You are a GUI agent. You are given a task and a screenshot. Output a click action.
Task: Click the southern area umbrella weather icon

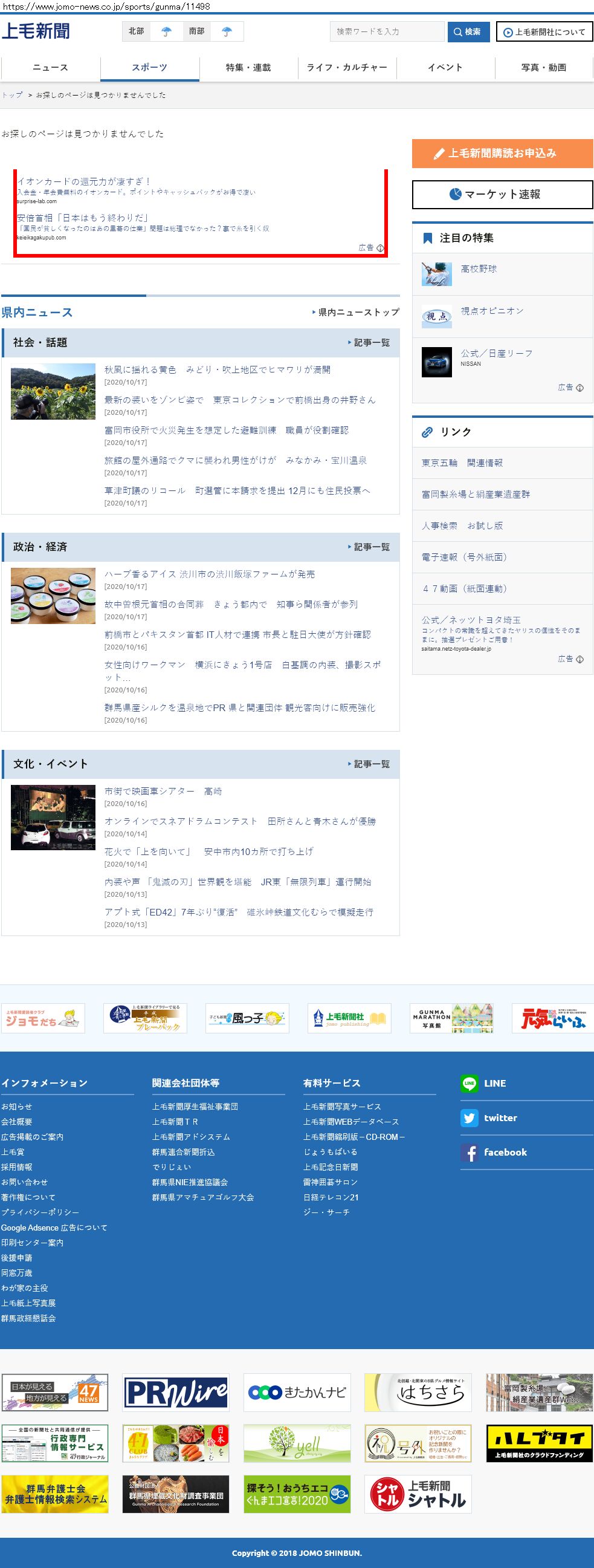[227, 31]
